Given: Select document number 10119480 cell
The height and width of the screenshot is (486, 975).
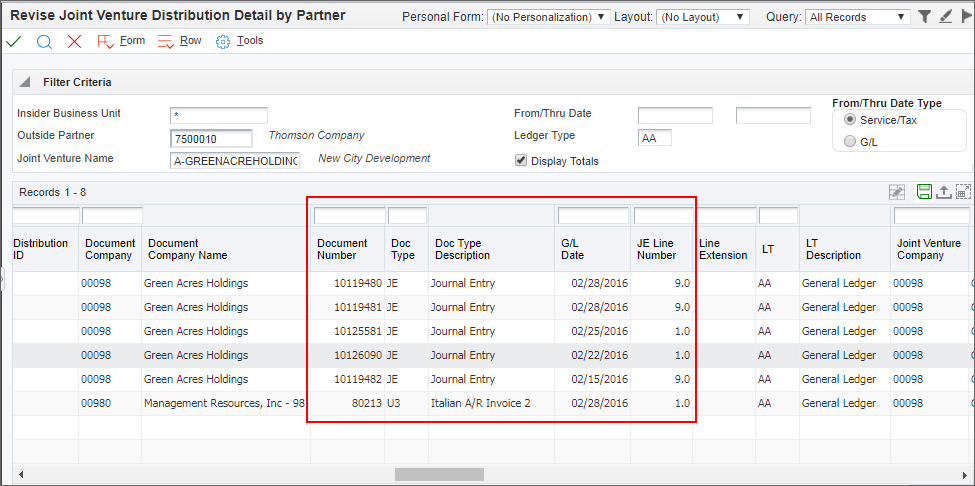Looking at the screenshot, I should pyautogui.click(x=348, y=283).
